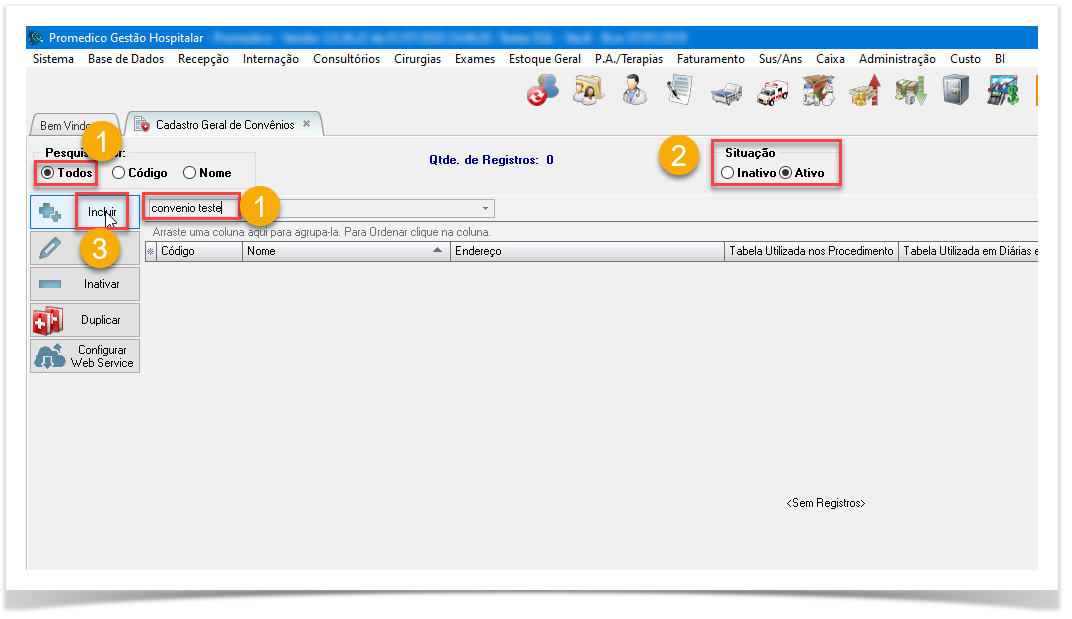The height and width of the screenshot is (619, 1072).
Task: Select the Todos search radio button
Action: [48, 173]
